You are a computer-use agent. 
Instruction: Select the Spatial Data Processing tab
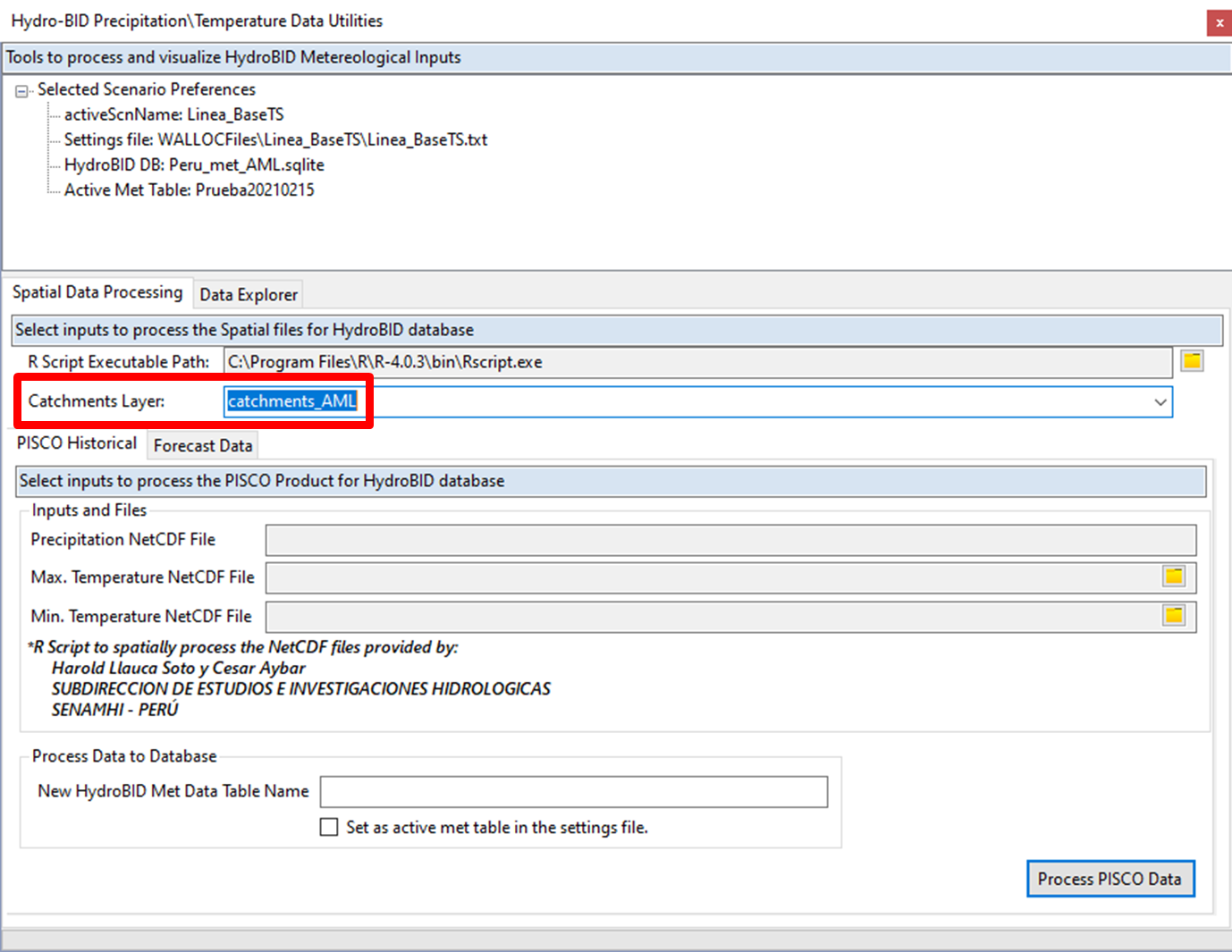pyautogui.click(x=98, y=292)
